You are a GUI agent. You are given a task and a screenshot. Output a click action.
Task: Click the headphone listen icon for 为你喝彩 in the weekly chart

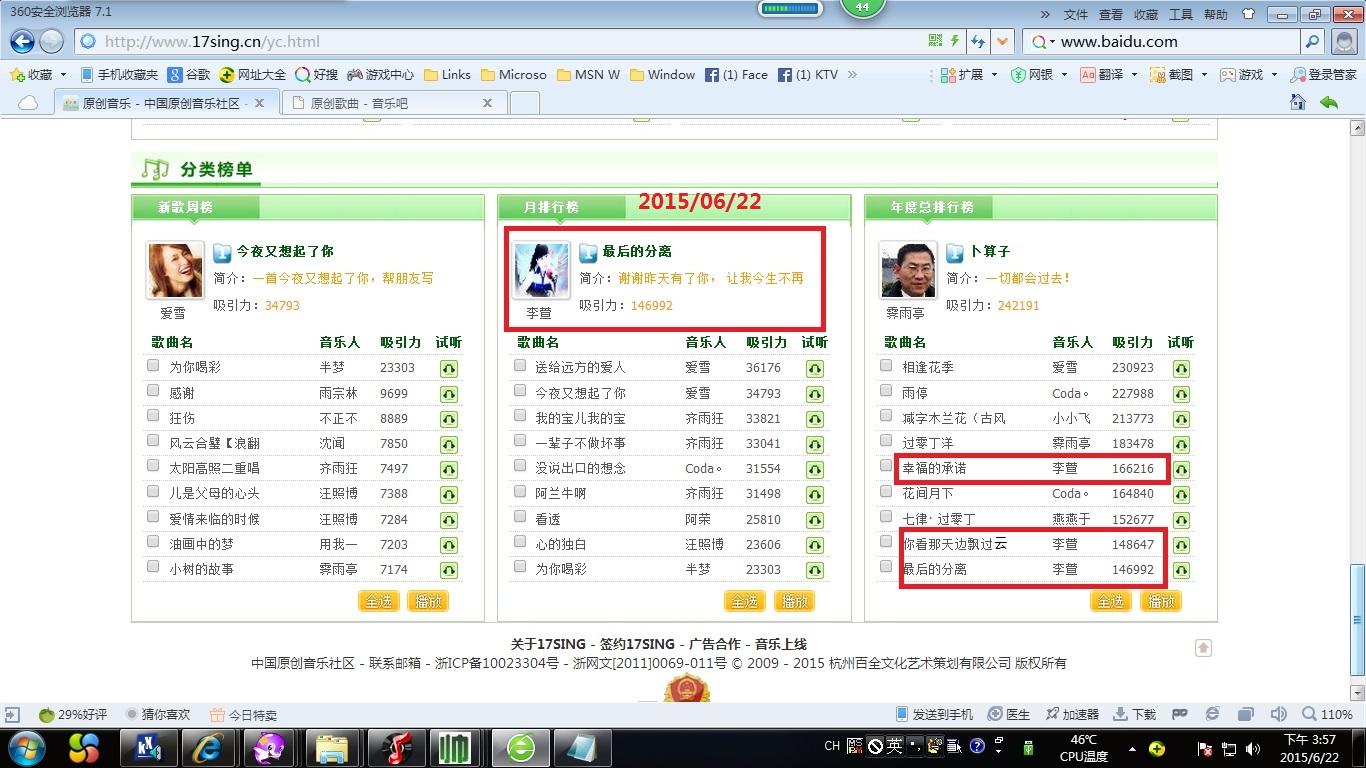[448, 368]
